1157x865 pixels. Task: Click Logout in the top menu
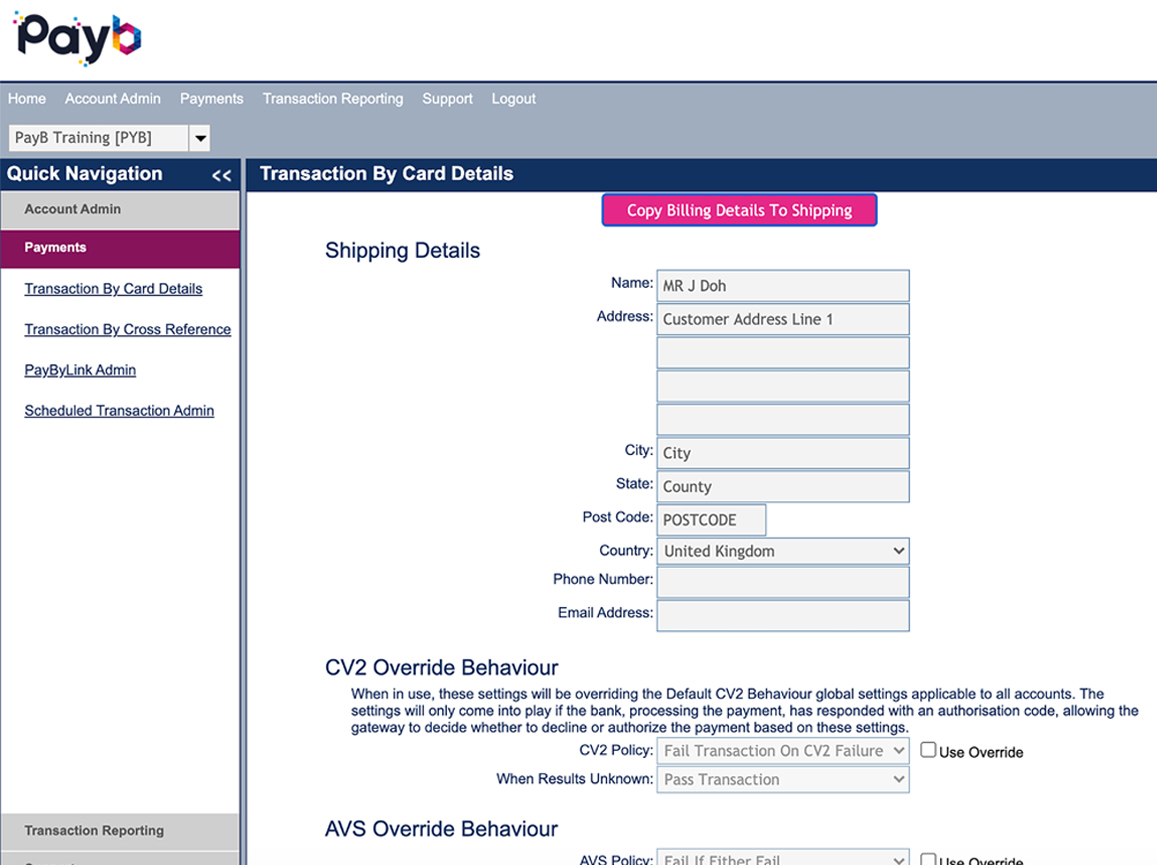(x=514, y=99)
